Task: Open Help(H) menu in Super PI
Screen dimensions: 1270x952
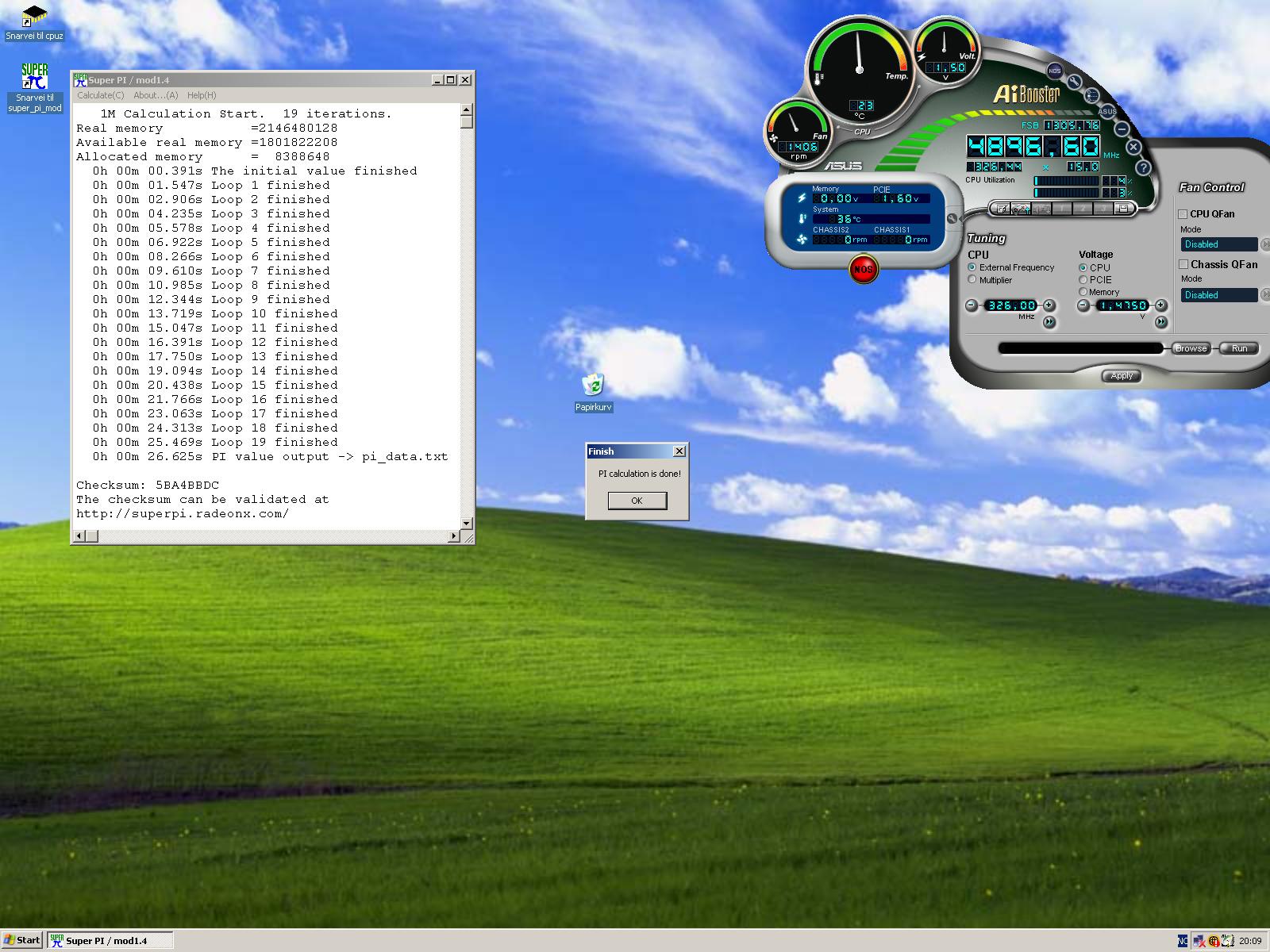Action: point(202,95)
